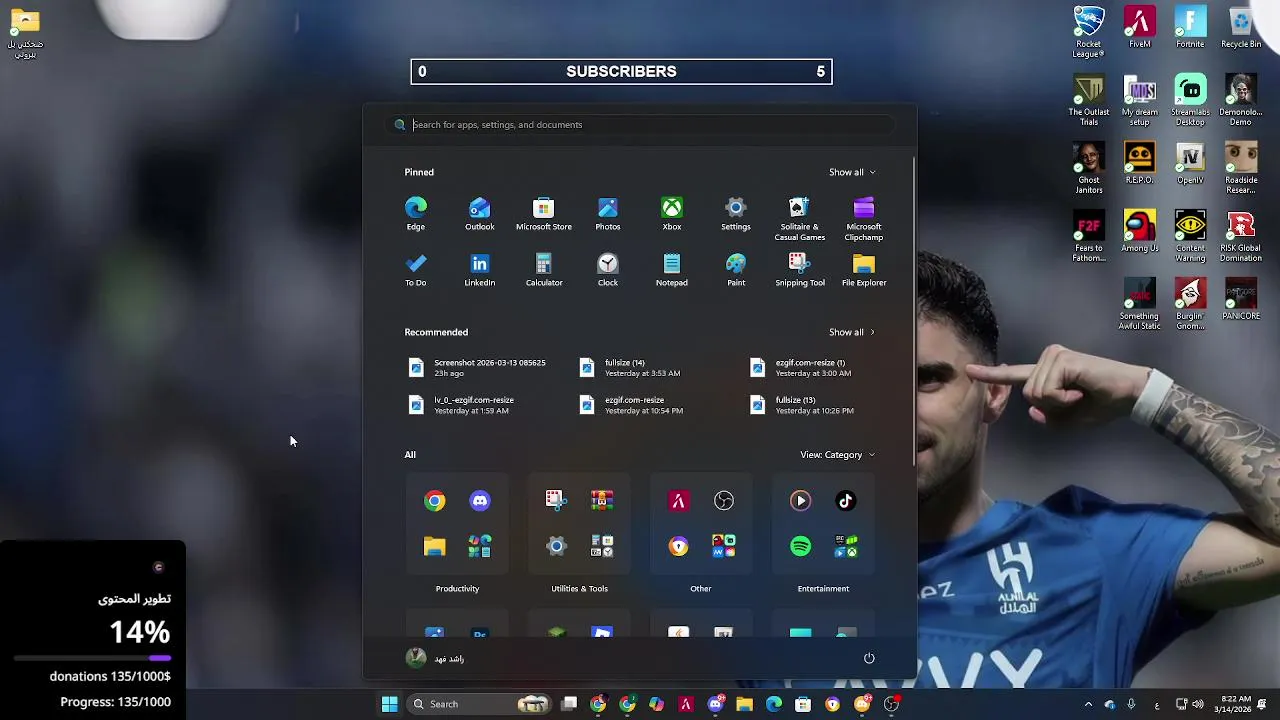Launch the Xbox app

point(672,214)
